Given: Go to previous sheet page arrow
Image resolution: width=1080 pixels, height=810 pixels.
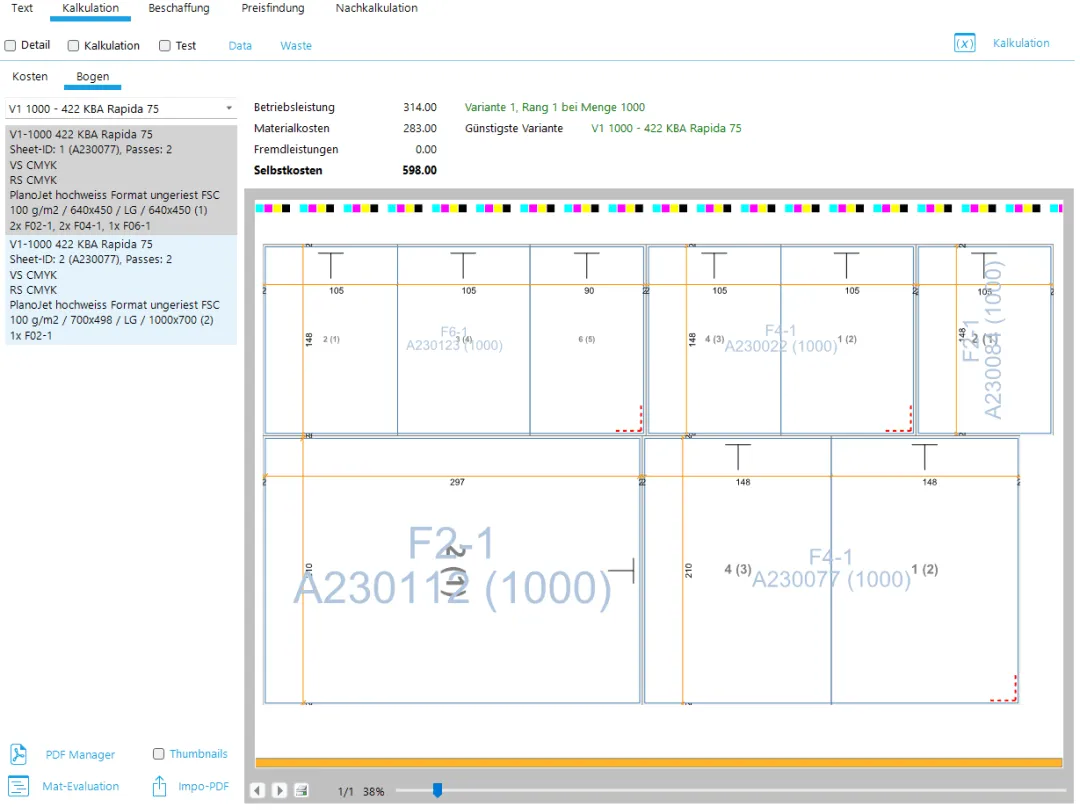Looking at the screenshot, I should (x=258, y=791).
